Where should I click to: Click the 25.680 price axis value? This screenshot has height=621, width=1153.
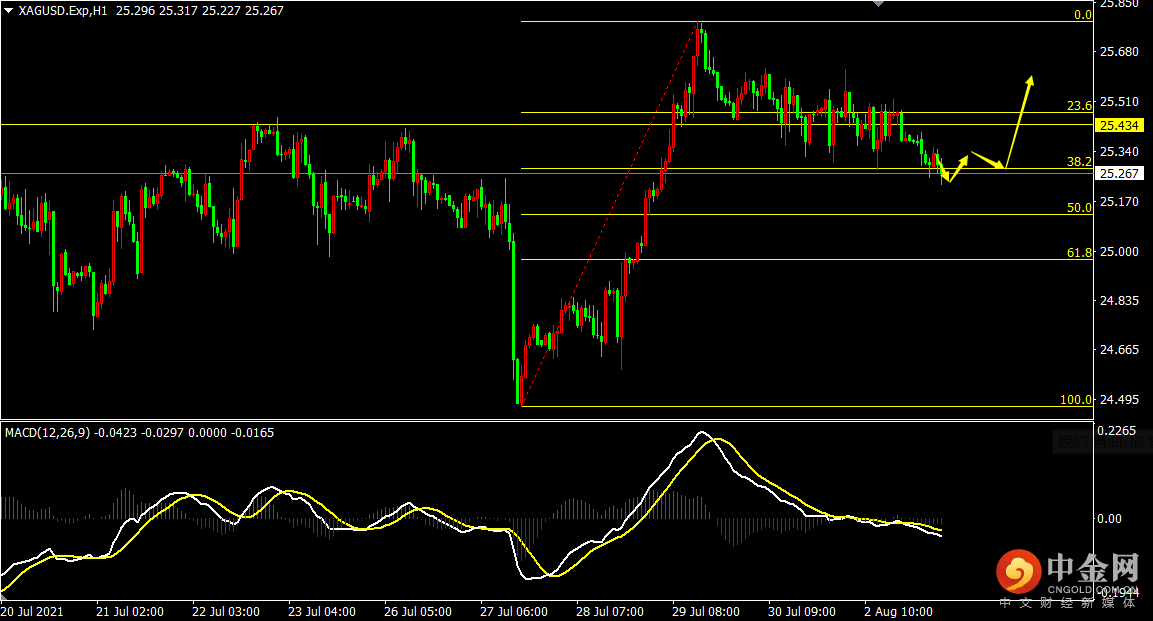tap(1119, 51)
